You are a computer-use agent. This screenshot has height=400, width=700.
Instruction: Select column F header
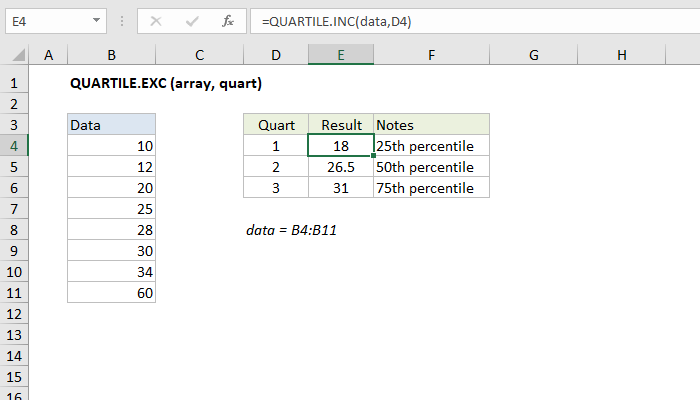tap(431, 55)
